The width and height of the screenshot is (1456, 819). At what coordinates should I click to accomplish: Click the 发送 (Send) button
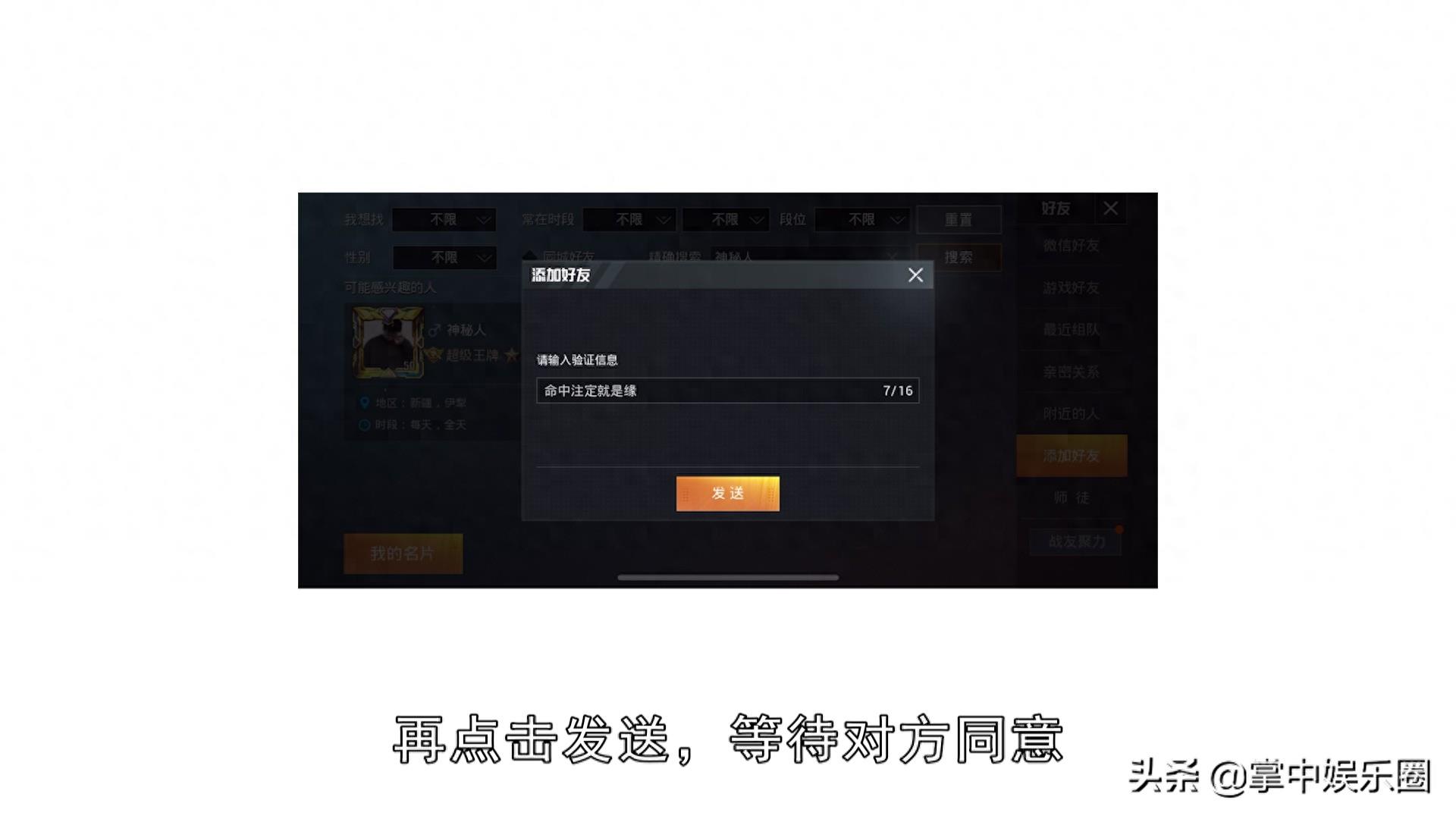coord(727,492)
